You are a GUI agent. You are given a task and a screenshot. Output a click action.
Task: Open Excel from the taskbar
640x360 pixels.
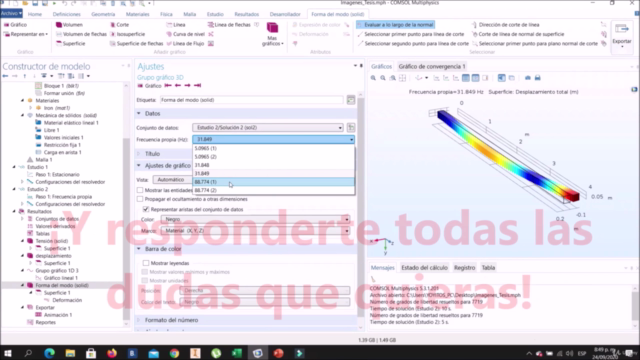[x=237, y=353]
